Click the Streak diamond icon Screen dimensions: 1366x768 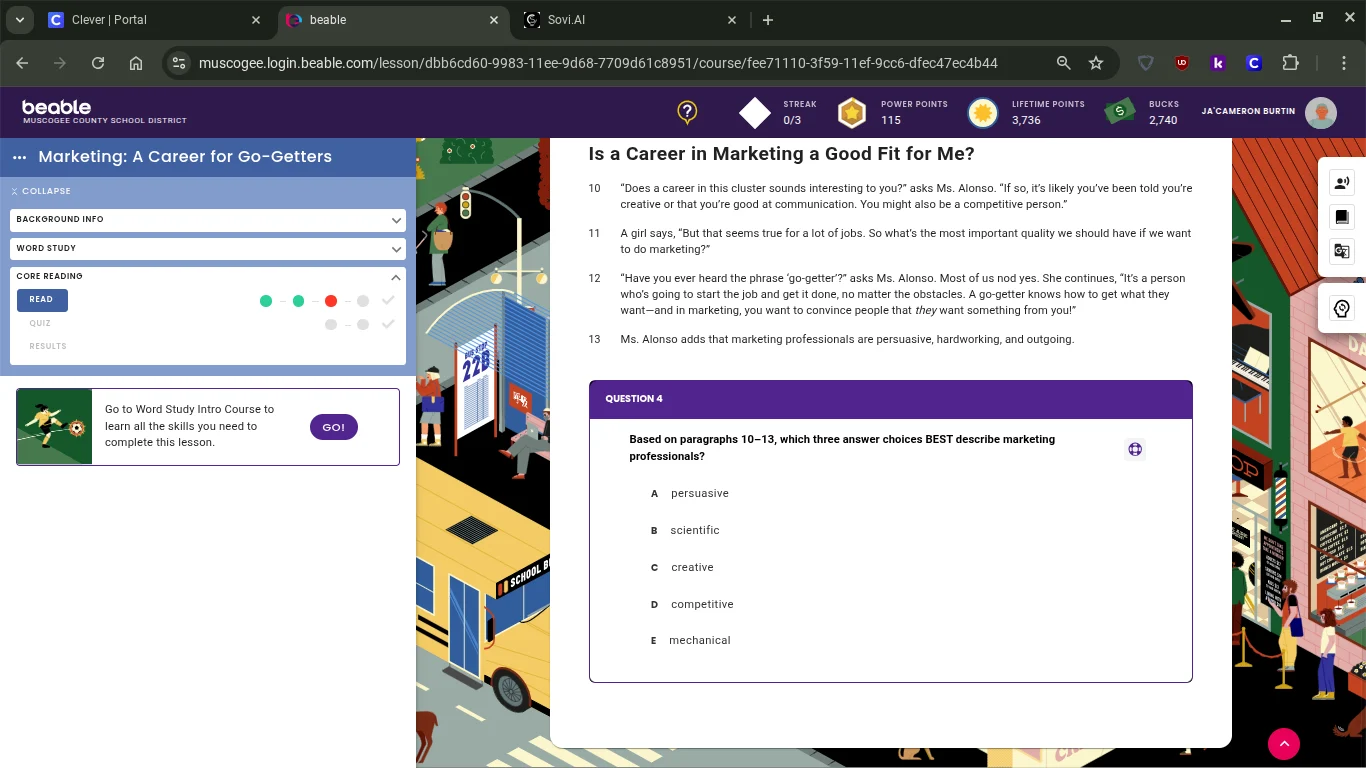(x=755, y=112)
